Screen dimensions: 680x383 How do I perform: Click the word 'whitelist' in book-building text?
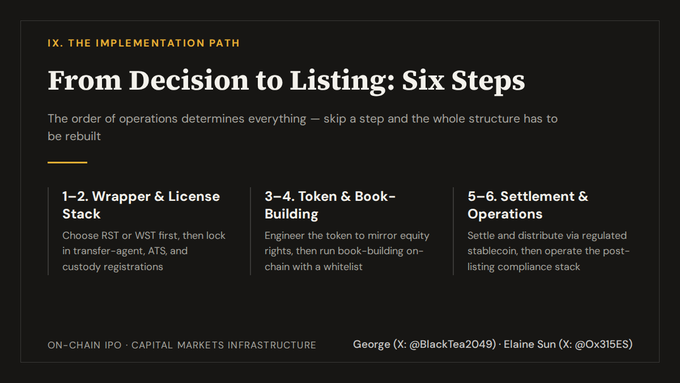[x=343, y=267]
